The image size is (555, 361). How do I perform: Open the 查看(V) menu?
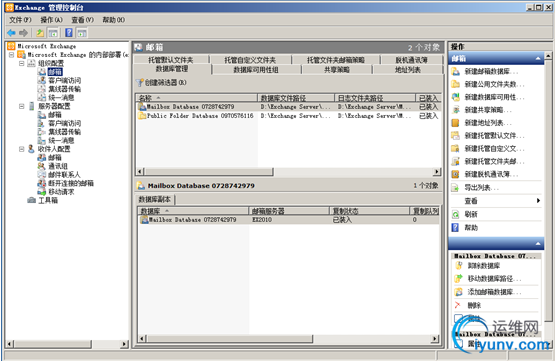click(82, 20)
